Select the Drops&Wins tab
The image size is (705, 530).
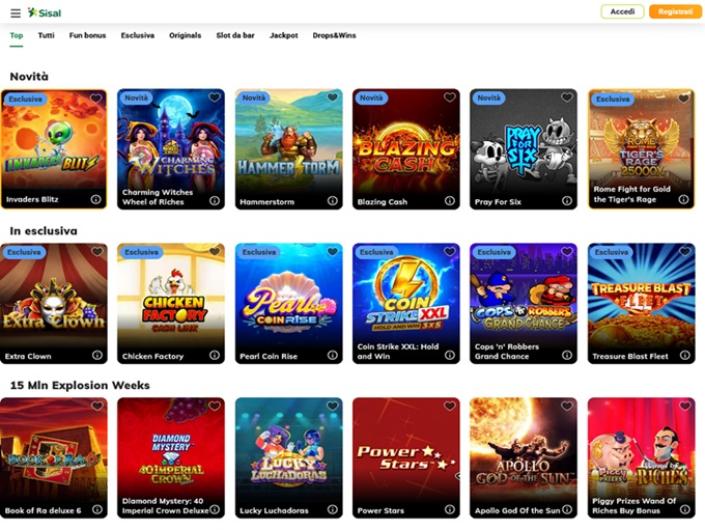click(334, 35)
